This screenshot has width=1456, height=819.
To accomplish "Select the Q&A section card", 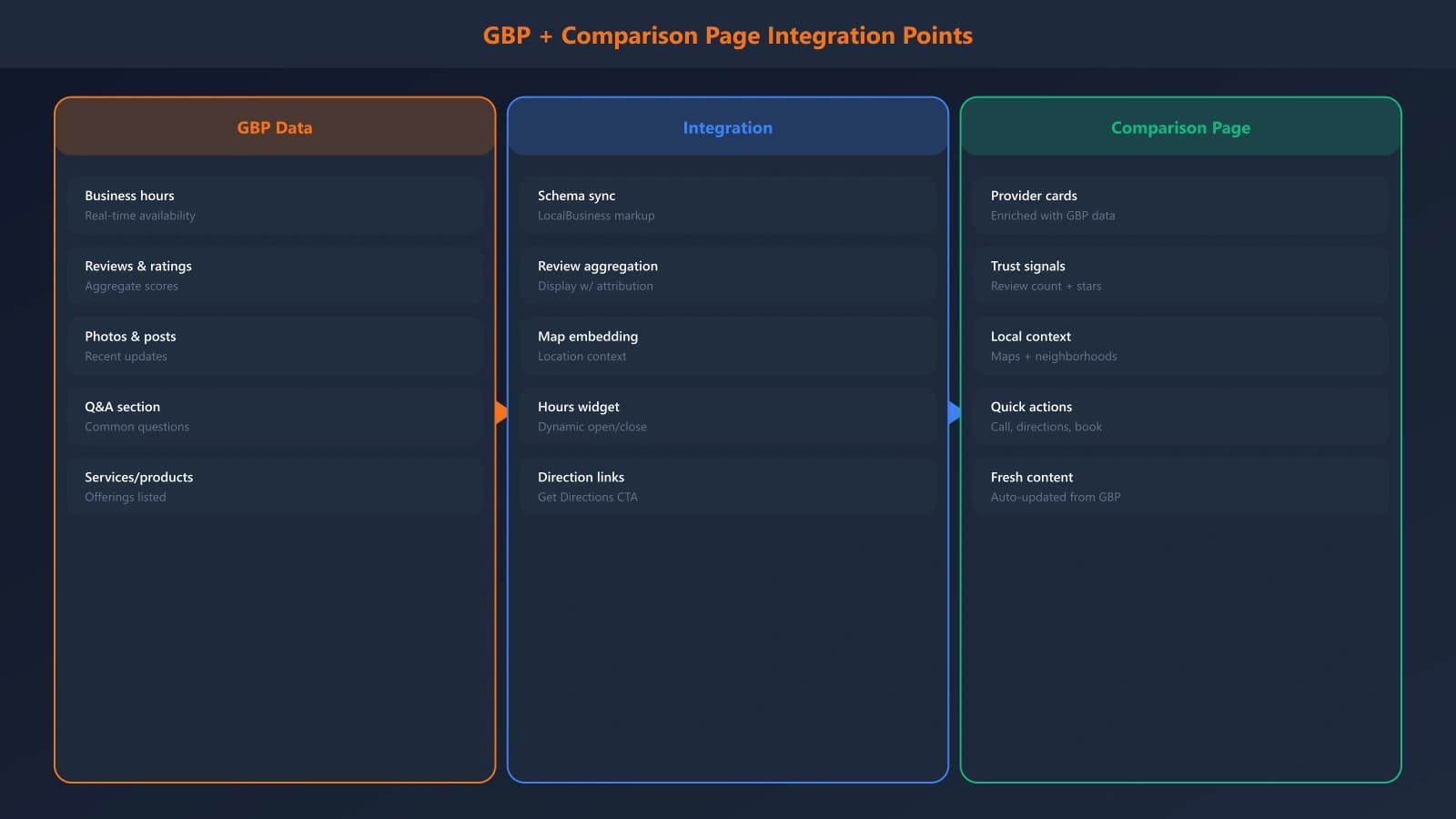I will 275,415.
